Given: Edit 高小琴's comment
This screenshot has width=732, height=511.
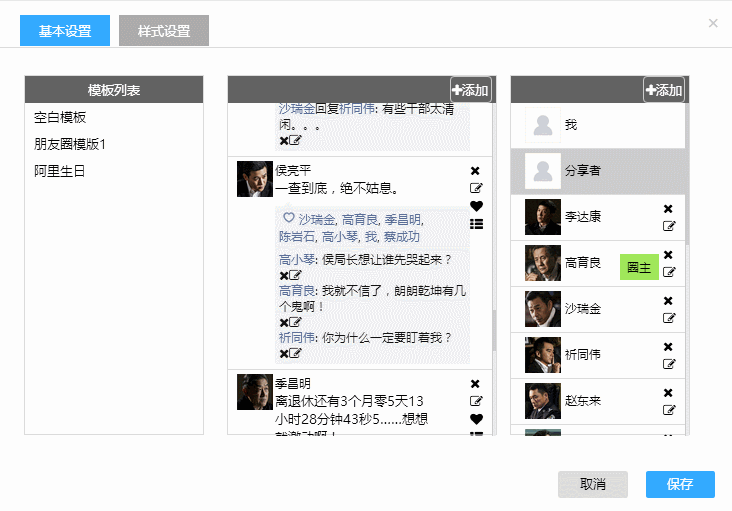Looking at the screenshot, I should 295,275.
